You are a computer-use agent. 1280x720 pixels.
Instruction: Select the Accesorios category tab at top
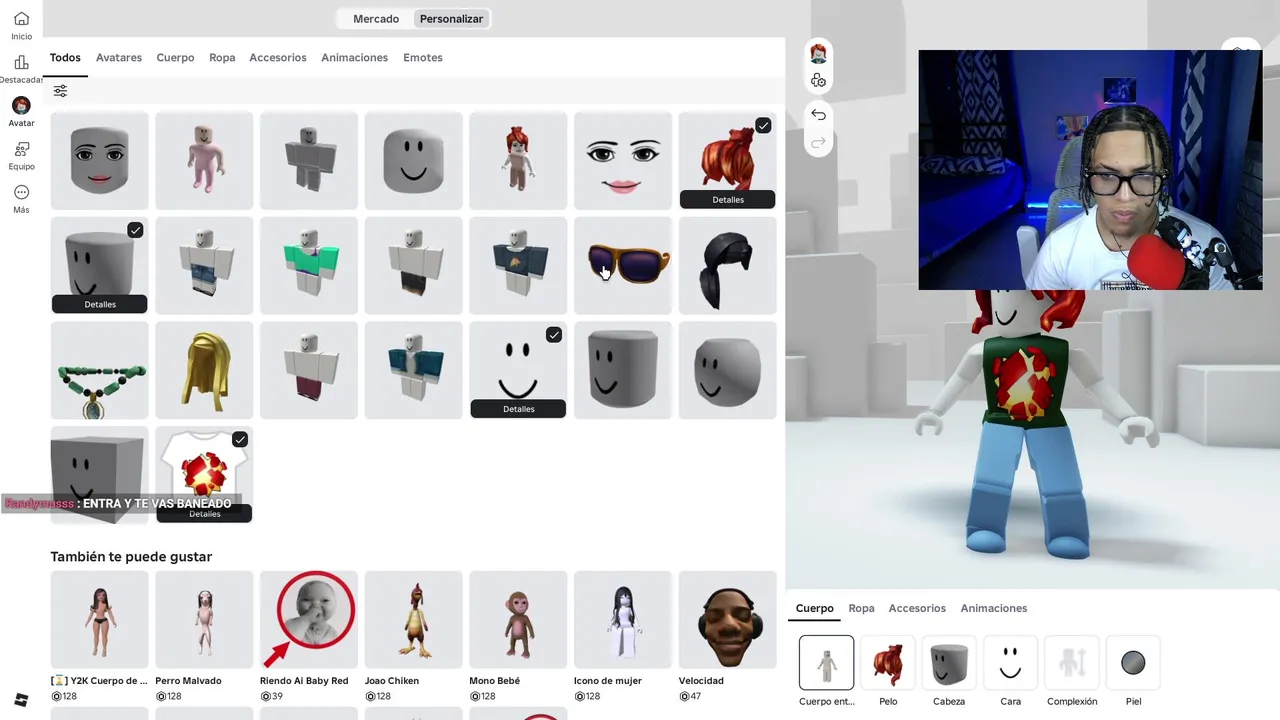click(x=278, y=58)
